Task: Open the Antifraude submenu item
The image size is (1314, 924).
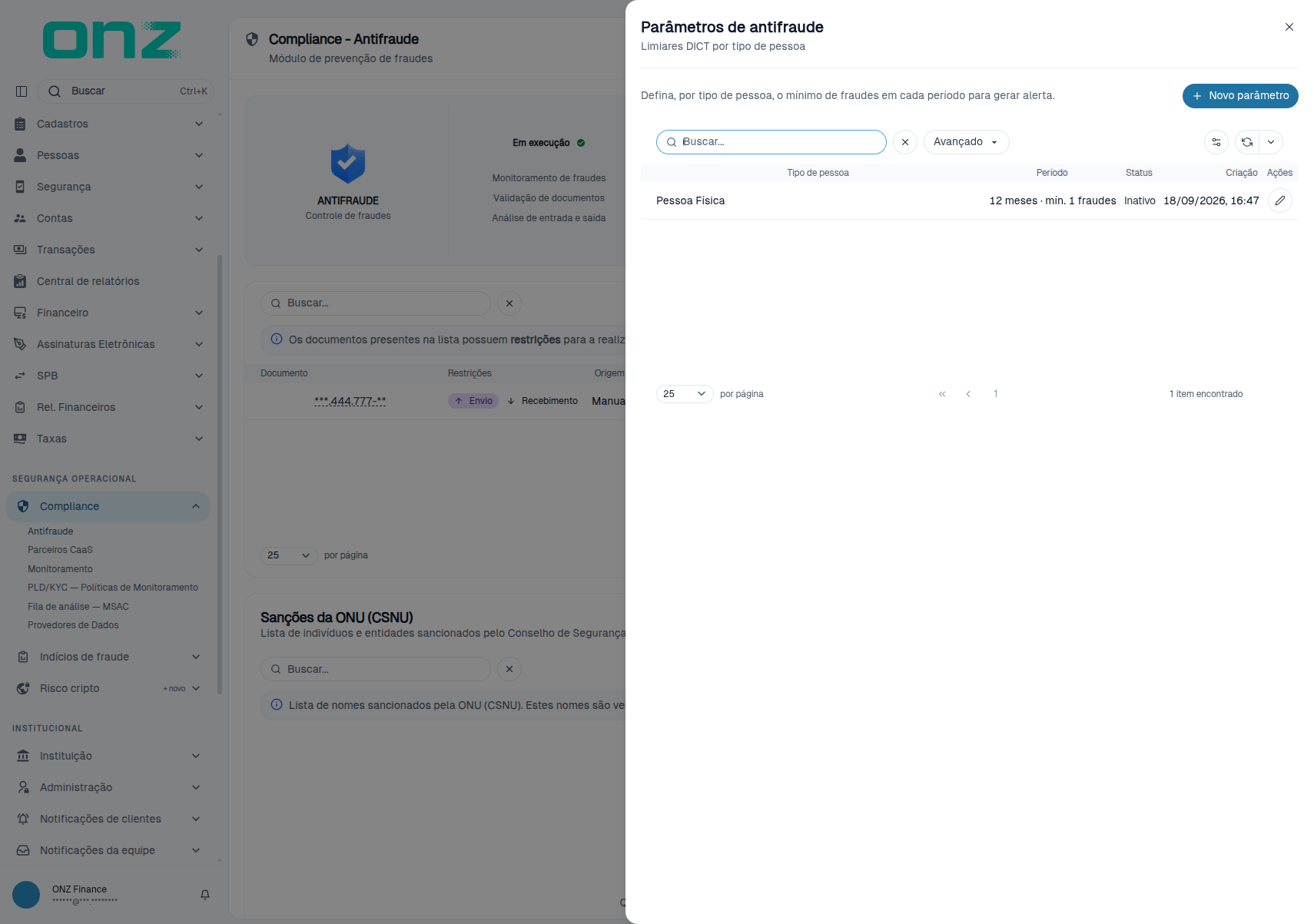Action: (51, 532)
